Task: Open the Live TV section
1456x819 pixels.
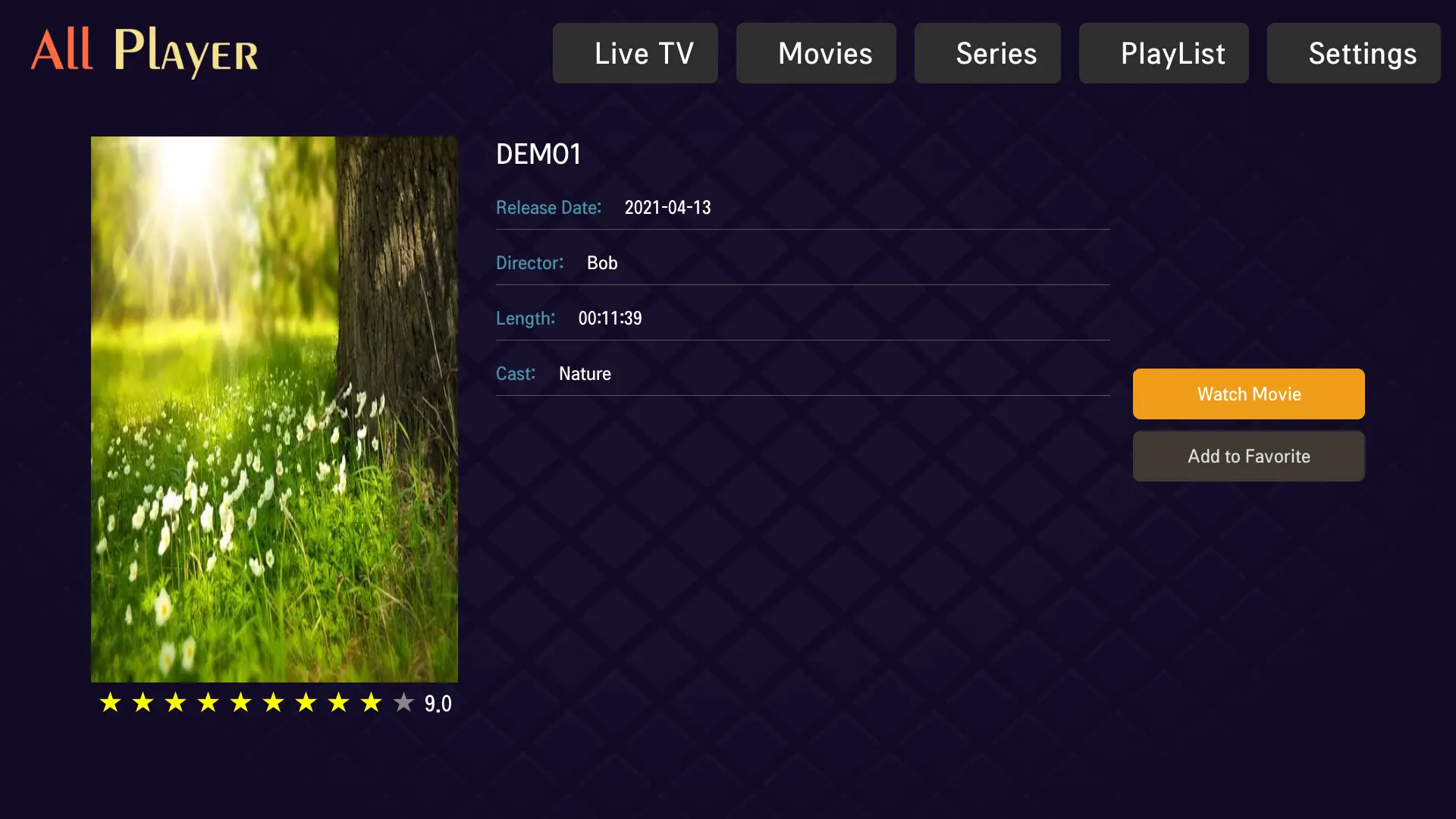Action: coord(635,53)
